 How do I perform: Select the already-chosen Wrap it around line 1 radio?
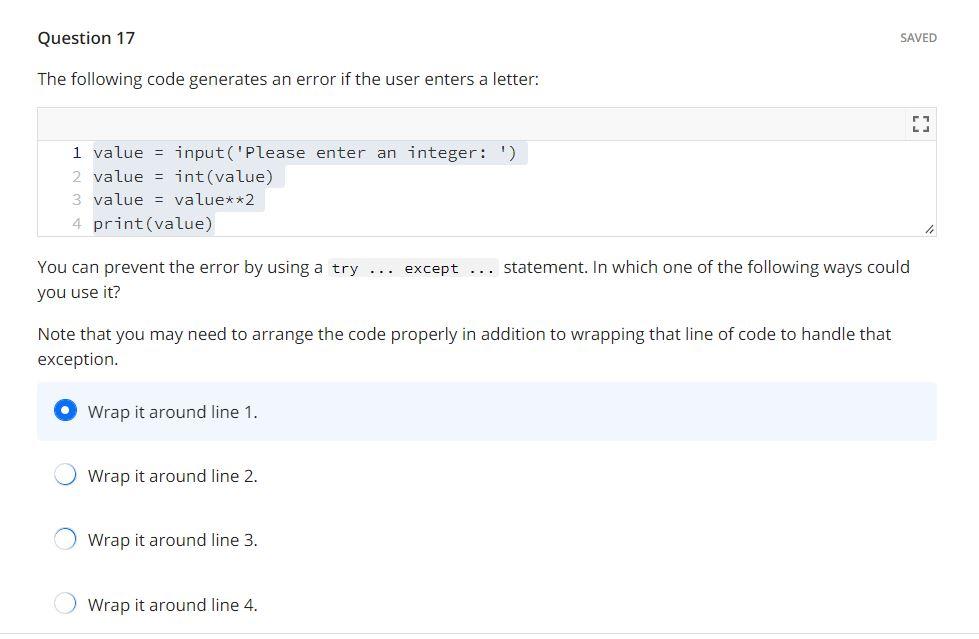pyautogui.click(x=65, y=409)
